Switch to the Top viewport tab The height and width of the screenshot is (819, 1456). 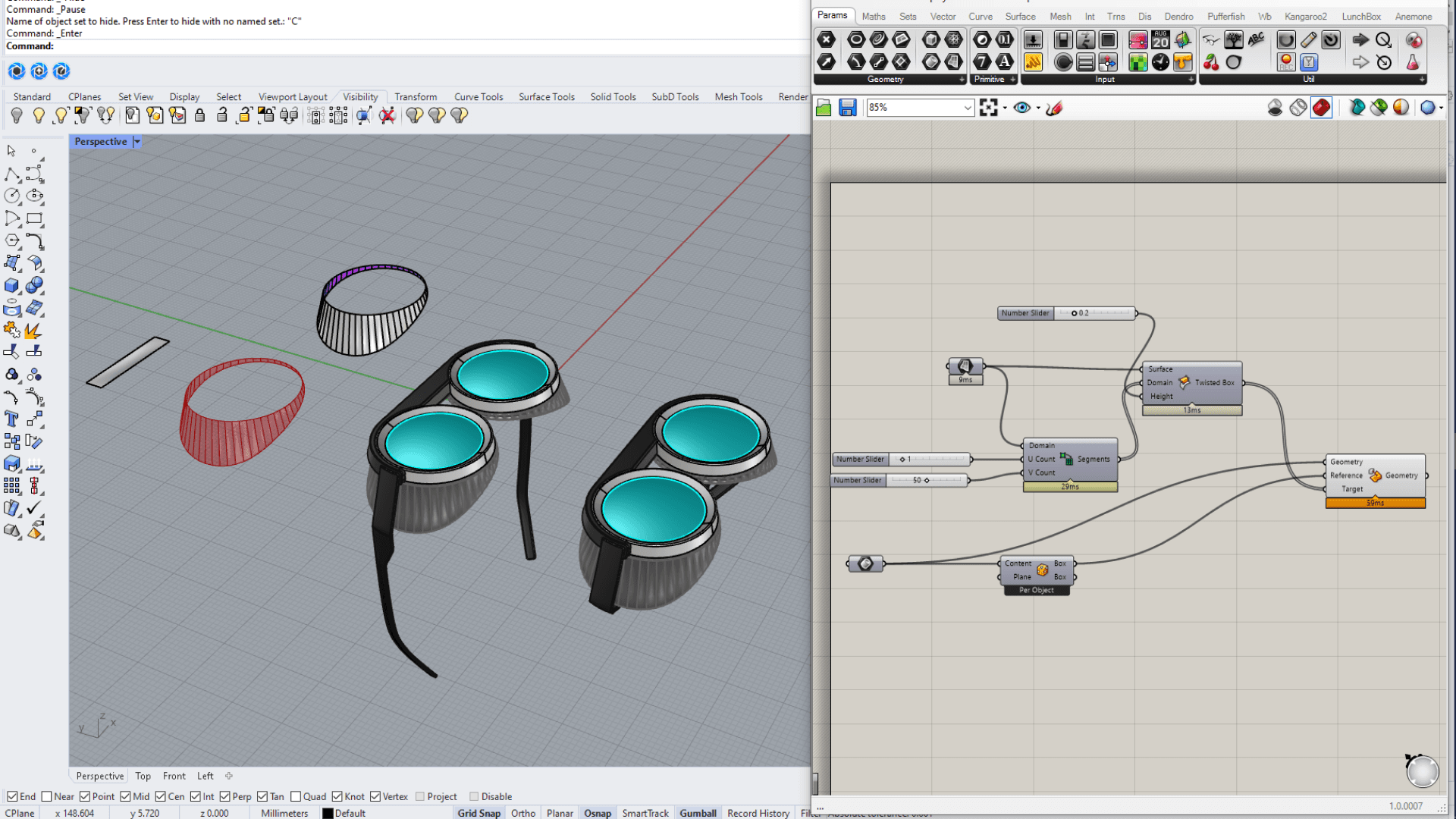coord(143,776)
